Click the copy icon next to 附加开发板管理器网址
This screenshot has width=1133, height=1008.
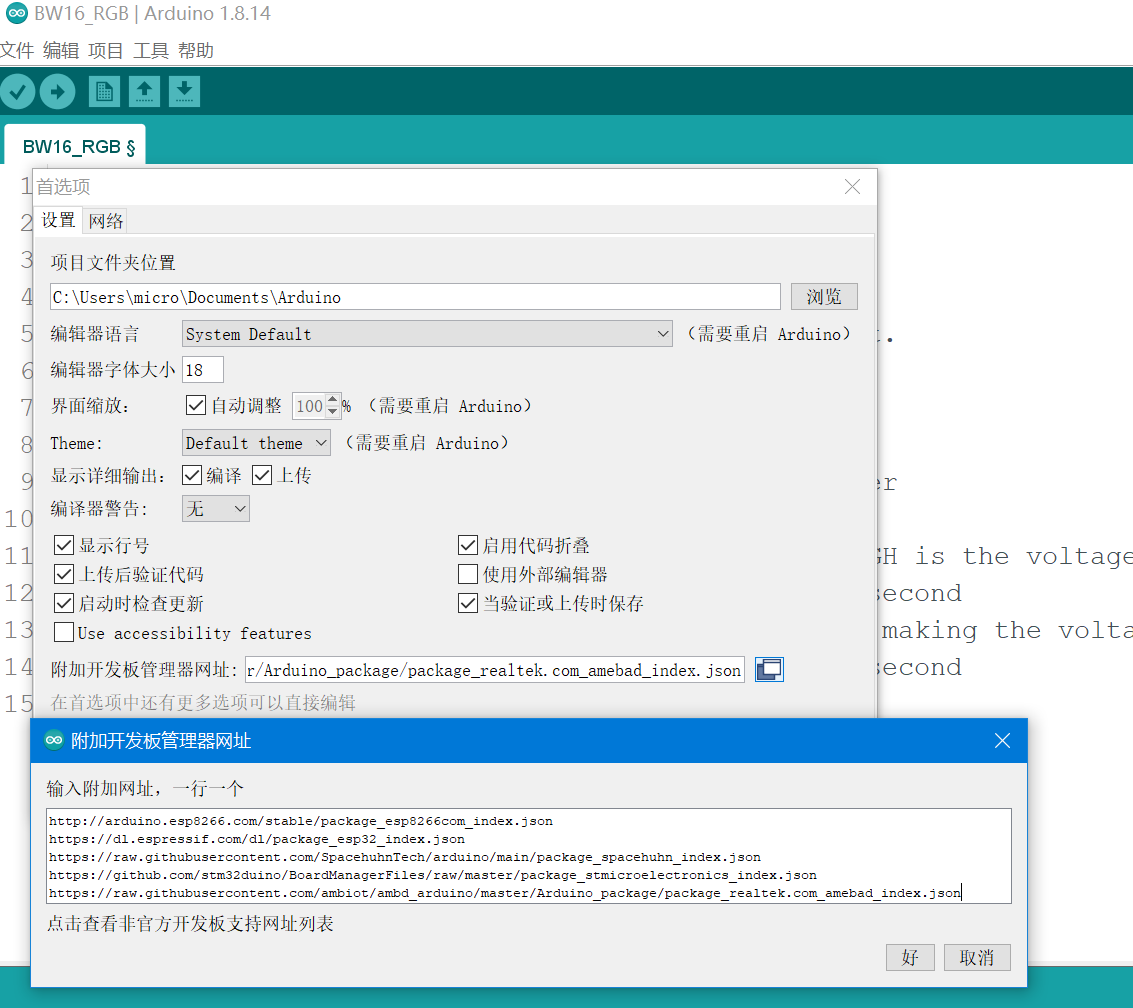click(768, 669)
